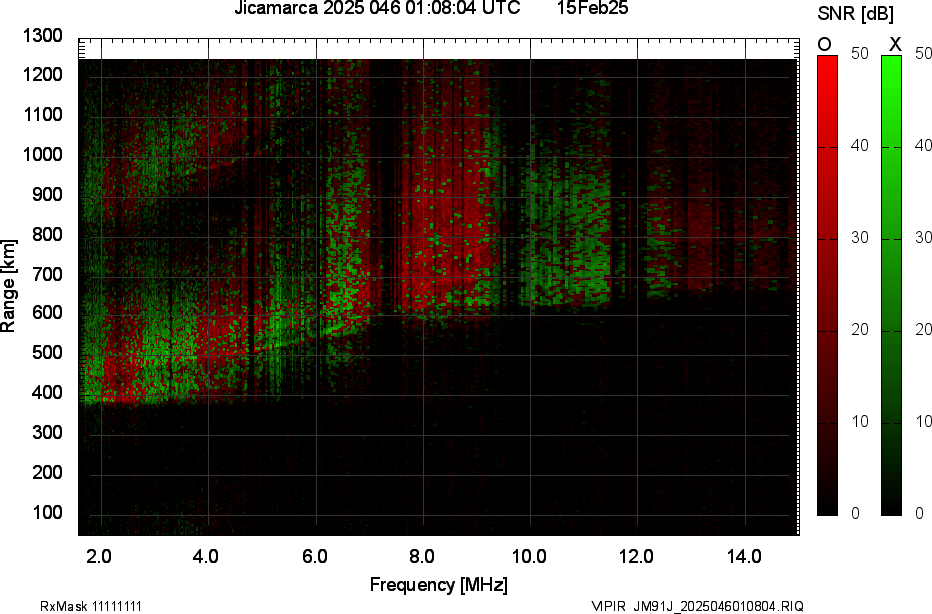
Task: Click the 1200 range tick label
Action: click(x=42, y=75)
